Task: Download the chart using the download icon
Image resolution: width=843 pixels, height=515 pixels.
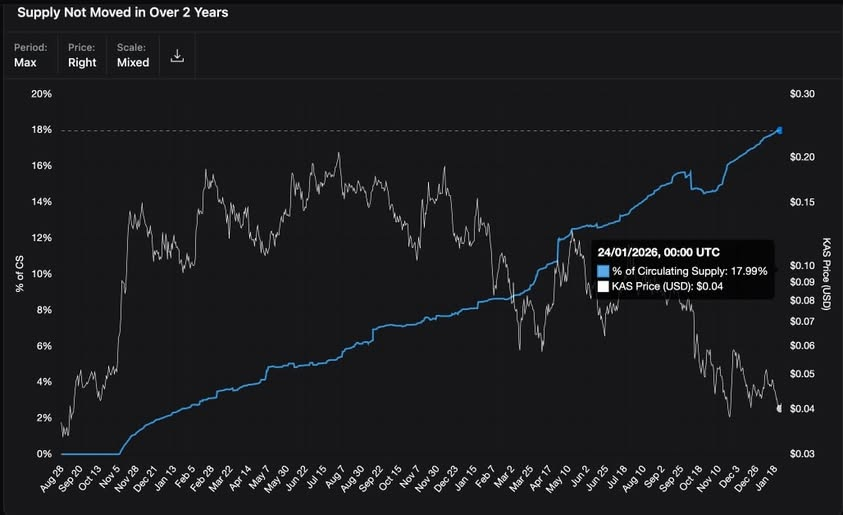Action: [177, 55]
